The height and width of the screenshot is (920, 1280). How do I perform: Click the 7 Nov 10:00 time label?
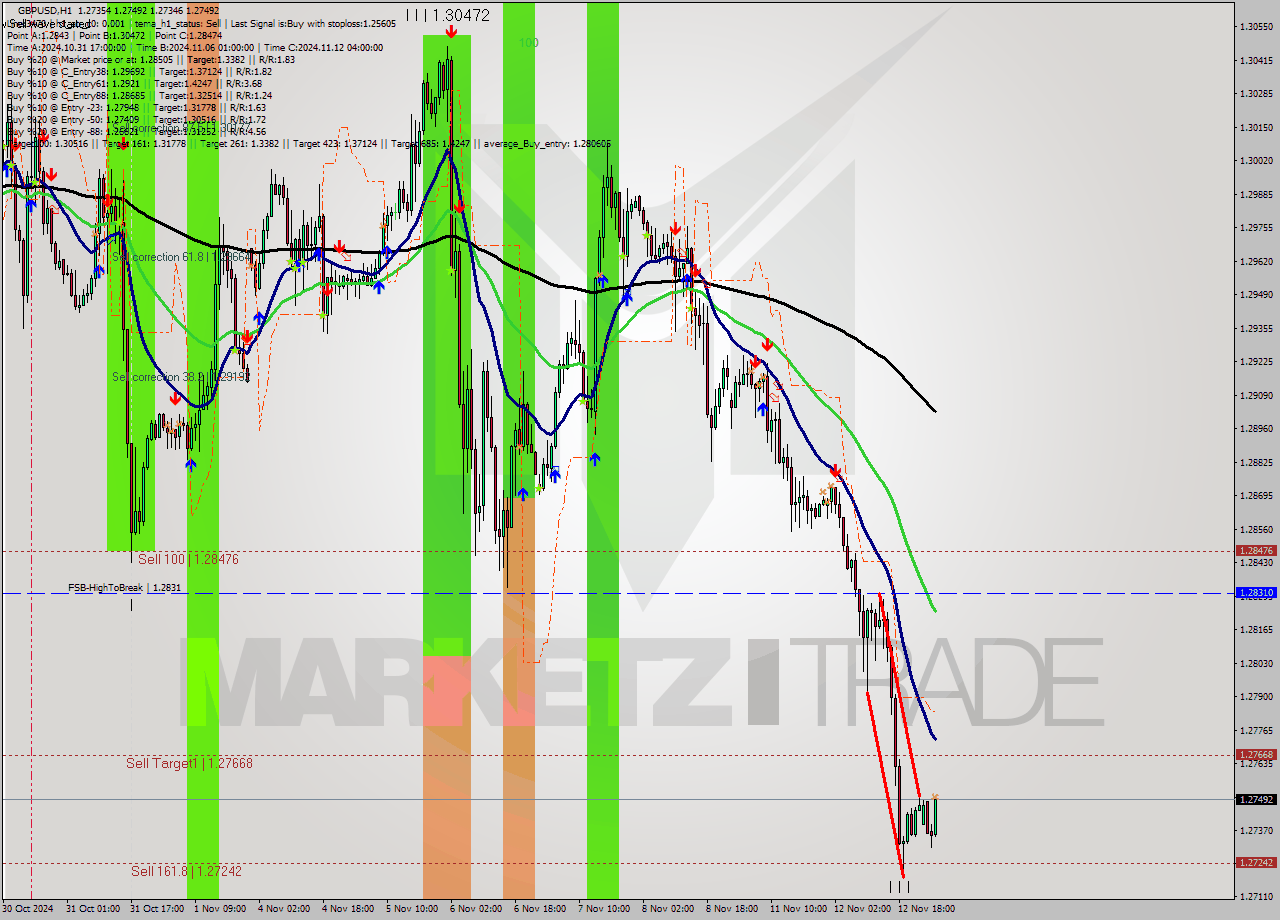[x=604, y=909]
